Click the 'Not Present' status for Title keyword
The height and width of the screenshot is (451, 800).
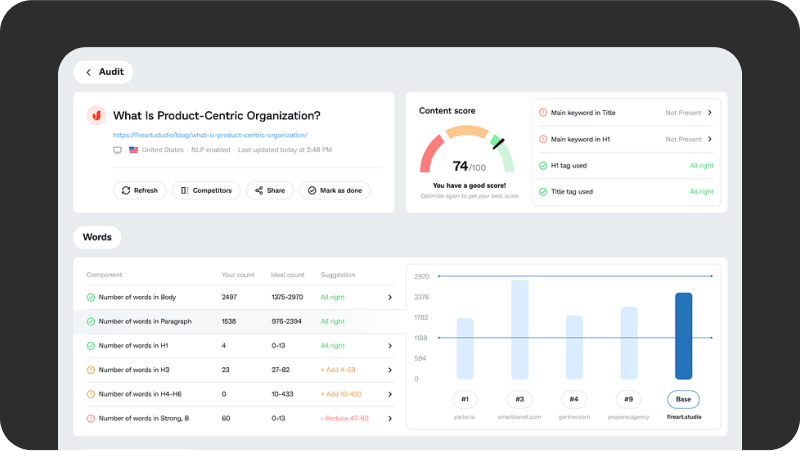pos(683,113)
